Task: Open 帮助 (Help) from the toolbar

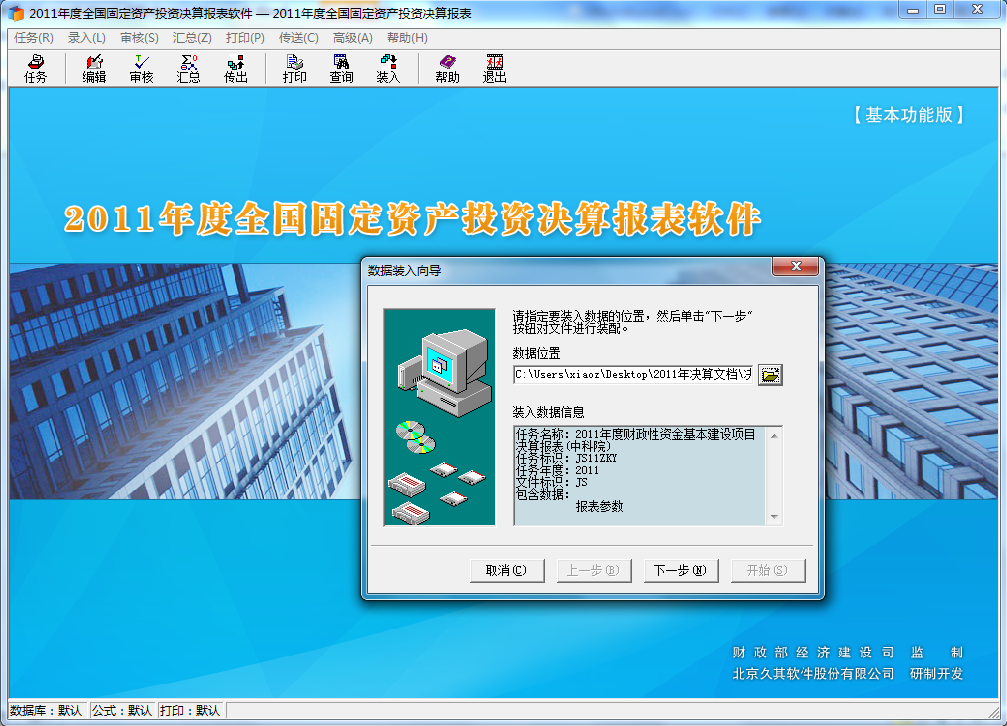Action: click(x=447, y=68)
